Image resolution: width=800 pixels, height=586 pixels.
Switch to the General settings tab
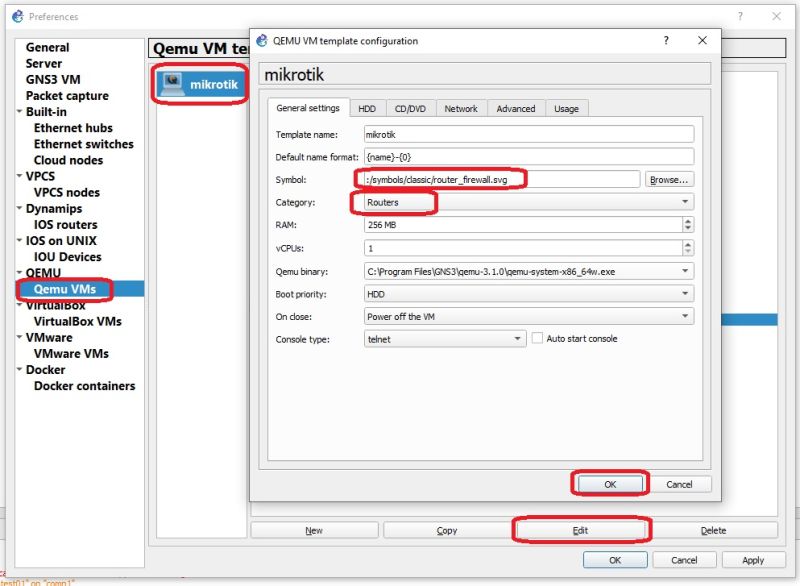point(308,108)
